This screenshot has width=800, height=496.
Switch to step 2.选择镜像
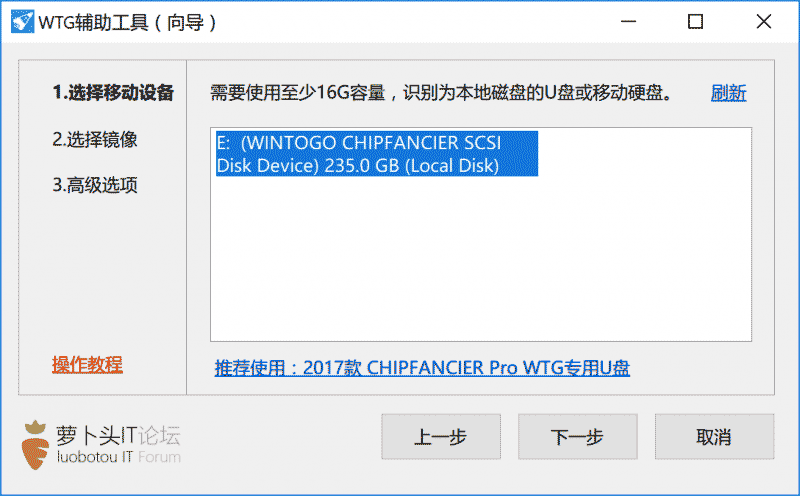(95, 139)
